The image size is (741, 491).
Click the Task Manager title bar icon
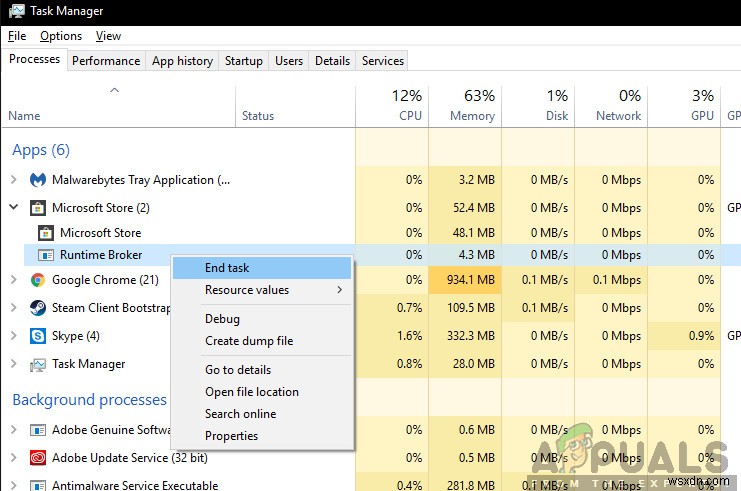click(x=16, y=11)
